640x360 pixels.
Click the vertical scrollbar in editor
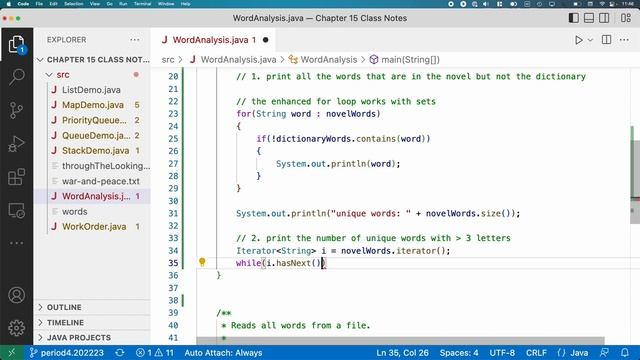pos(635,182)
